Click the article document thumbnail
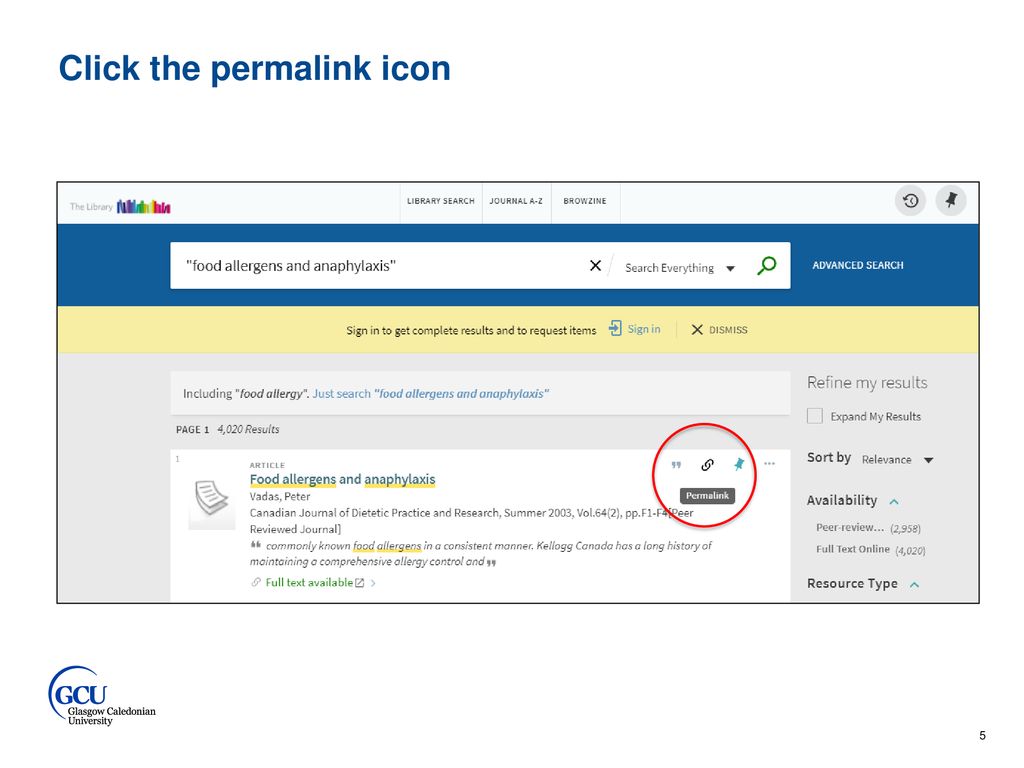Image resolution: width=1024 pixels, height=768 pixels. point(211,500)
